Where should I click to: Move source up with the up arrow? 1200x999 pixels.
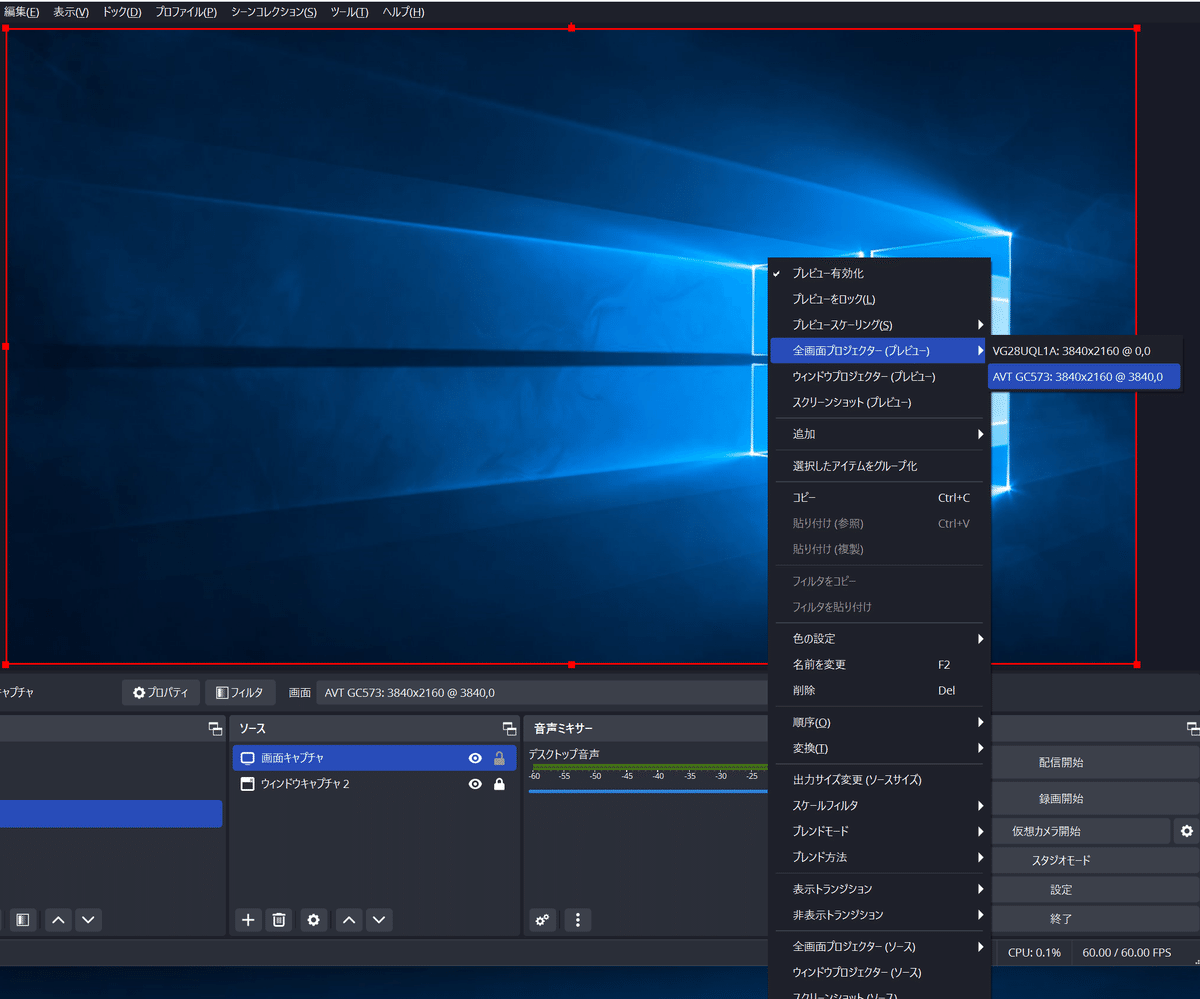point(348,920)
